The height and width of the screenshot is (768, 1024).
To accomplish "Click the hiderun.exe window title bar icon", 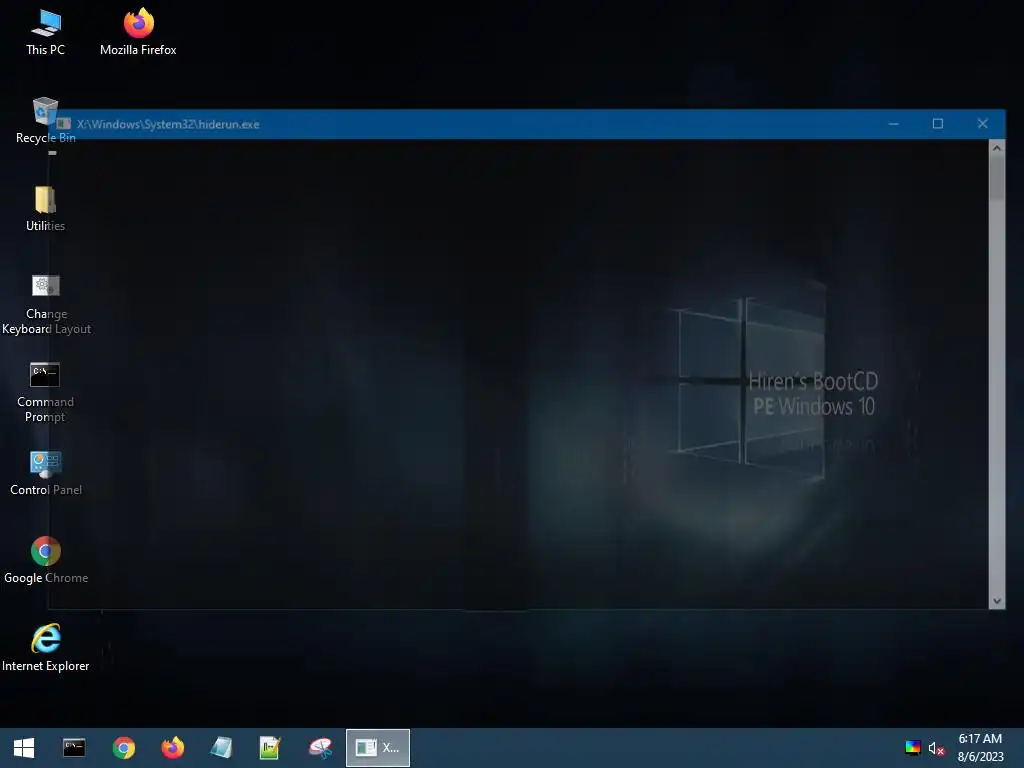I will click(64, 124).
